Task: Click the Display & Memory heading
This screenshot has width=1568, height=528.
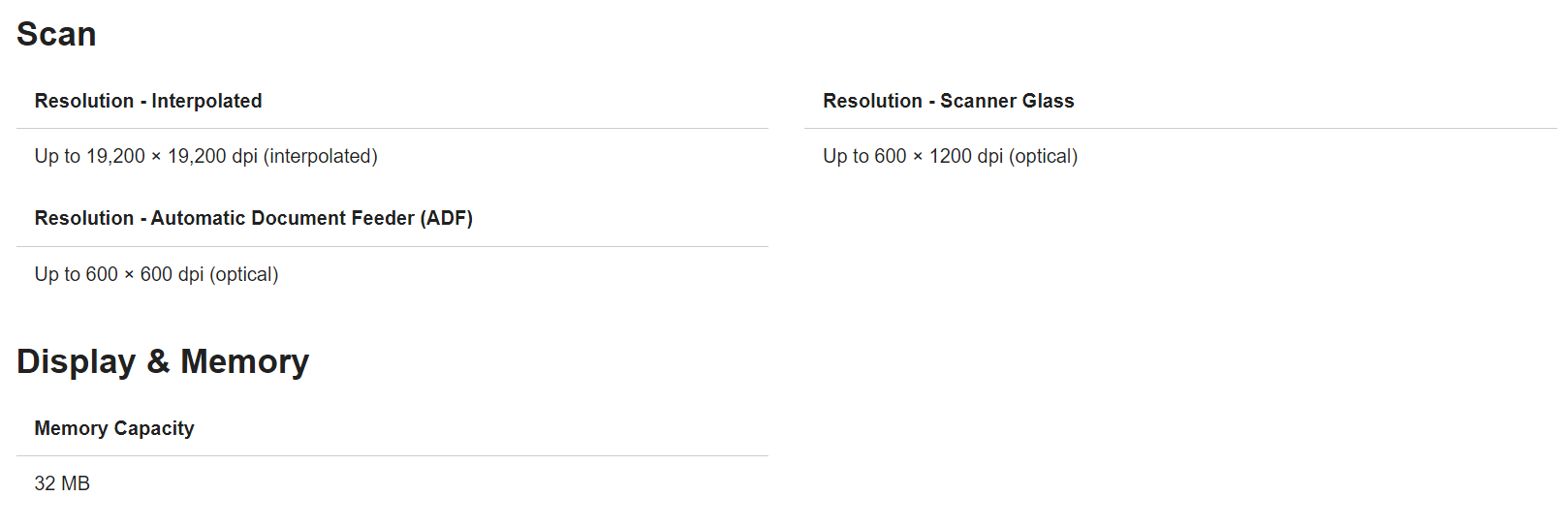Action: tap(163, 361)
